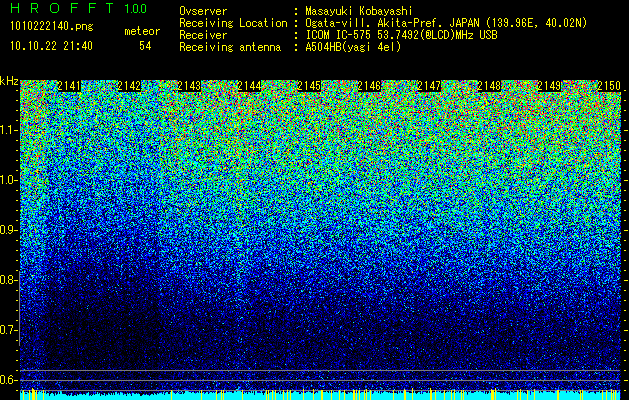Image resolution: width=629 pixels, height=400 pixels.
Task: Click the 2142 time marker
Action: pyautogui.click(x=129, y=86)
